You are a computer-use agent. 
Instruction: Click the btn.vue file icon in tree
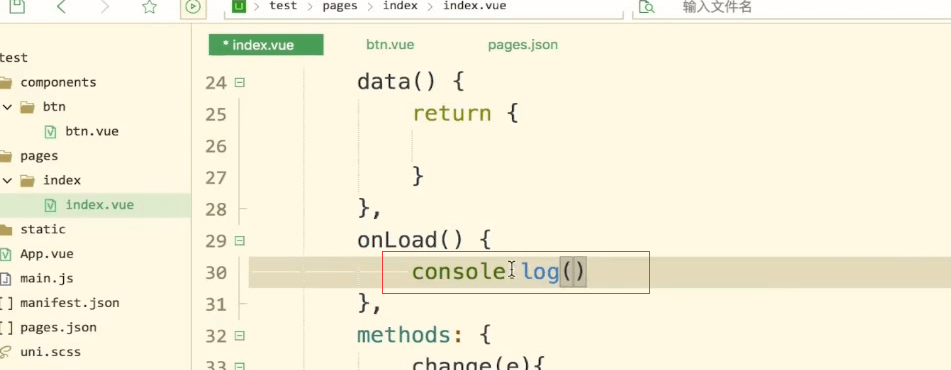click(51, 132)
